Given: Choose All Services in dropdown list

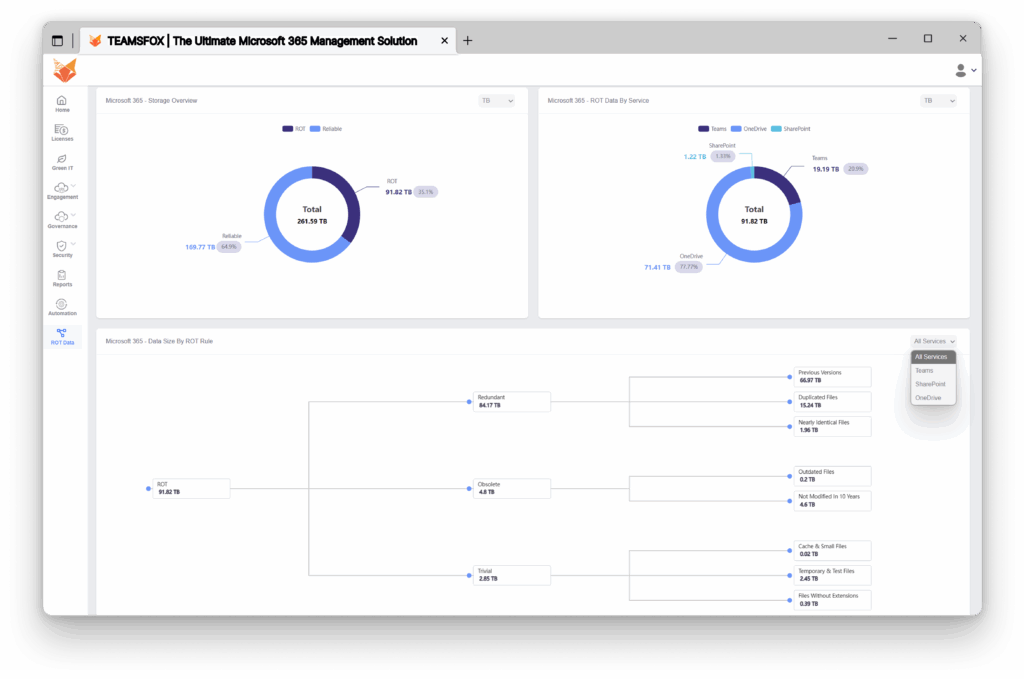Looking at the screenshot, I should (933, 357).
